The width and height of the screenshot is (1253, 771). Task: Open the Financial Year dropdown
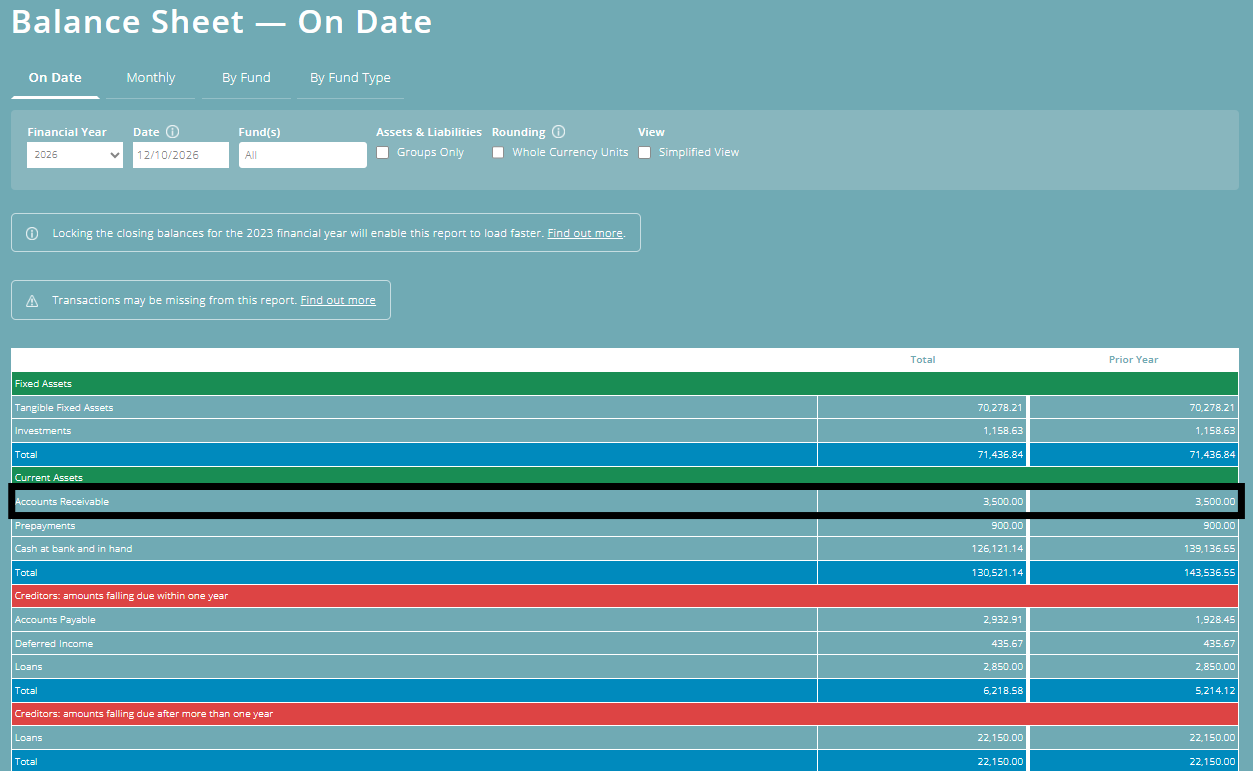click(x=75, y=155)
